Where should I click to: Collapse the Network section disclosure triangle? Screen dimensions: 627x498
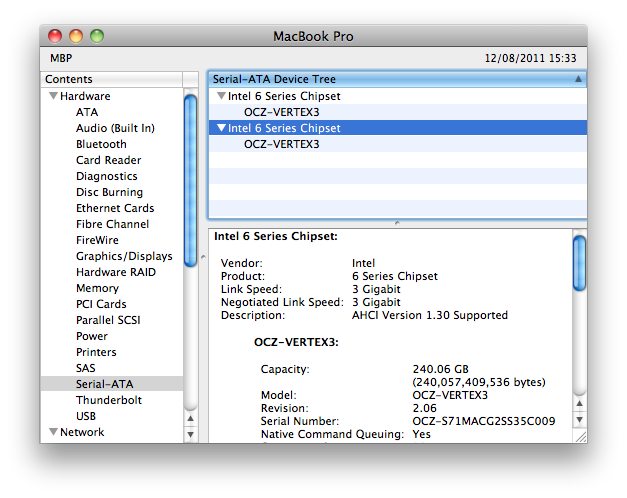point(53,432)
